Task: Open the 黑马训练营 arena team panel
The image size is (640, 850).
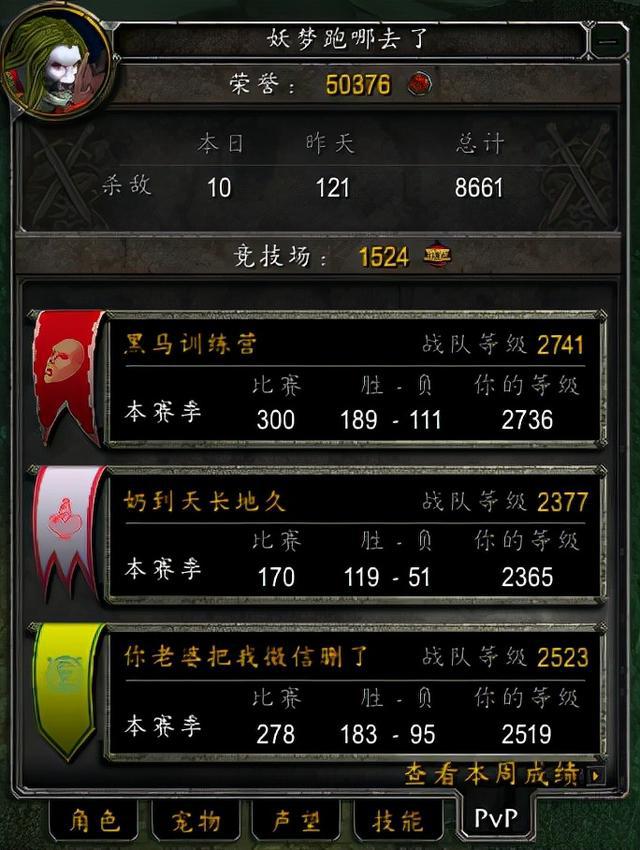Action: tap(356, 379)
